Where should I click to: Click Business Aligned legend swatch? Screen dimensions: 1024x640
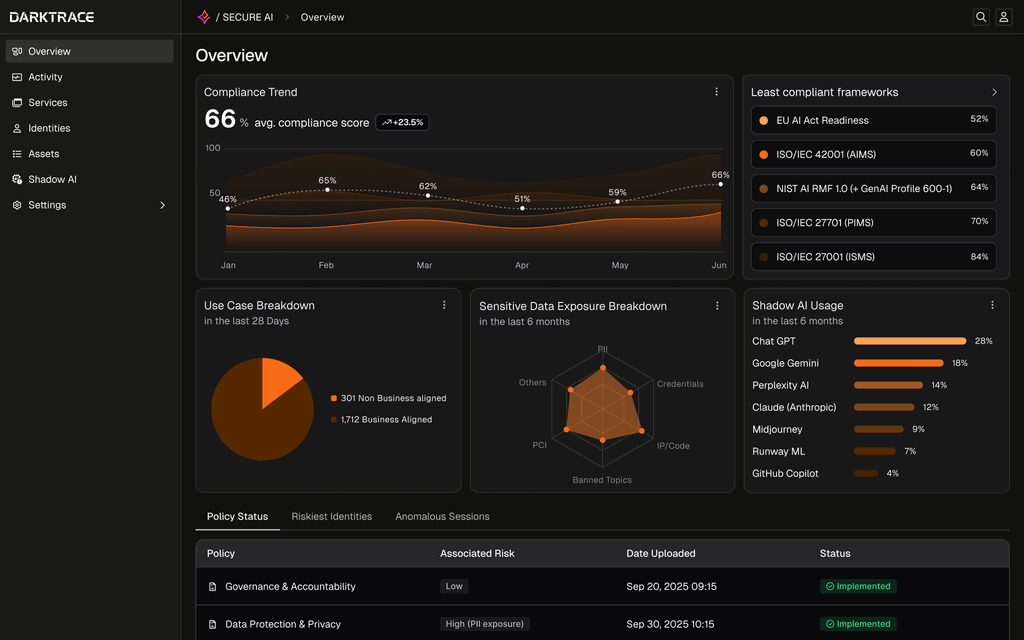(334, 420)
